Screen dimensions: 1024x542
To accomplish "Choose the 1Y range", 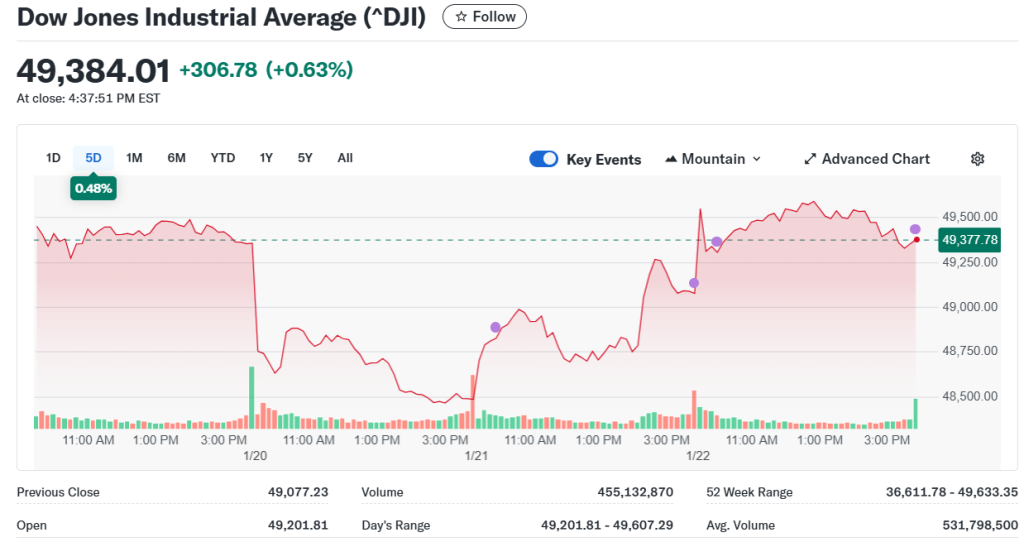I will point(266,158).
